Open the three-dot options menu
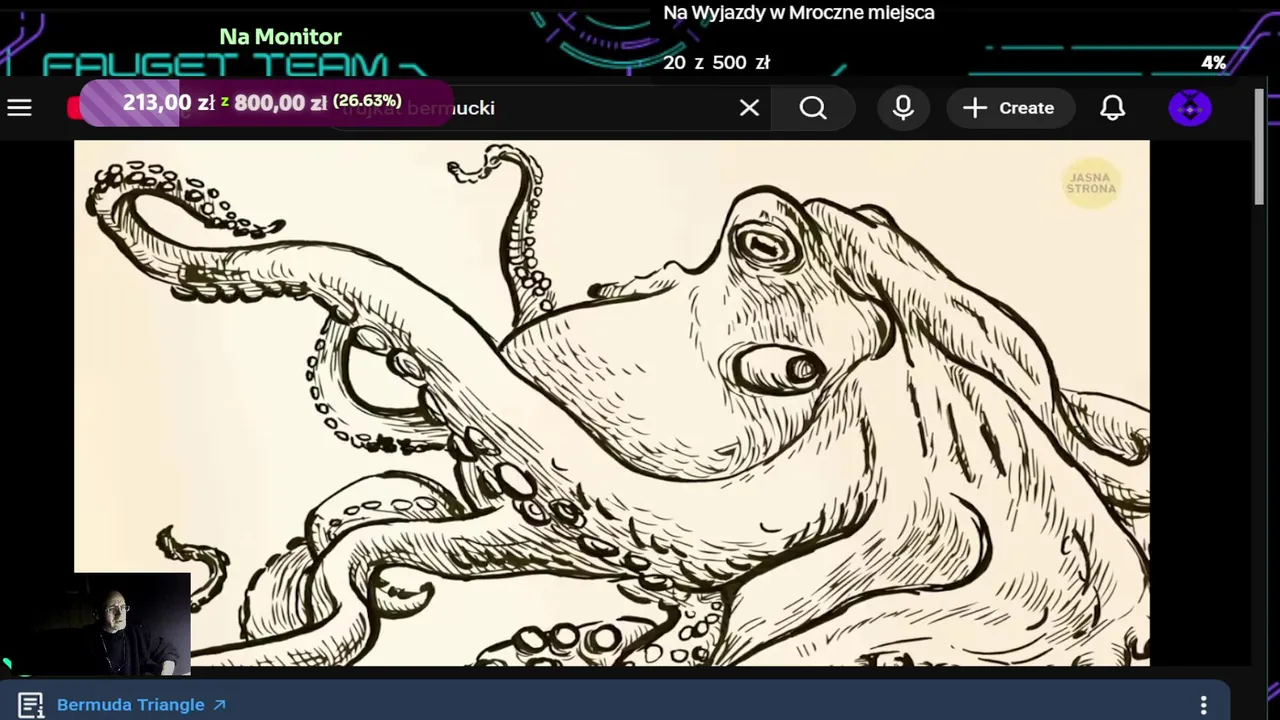 [x=1204, y=705]
